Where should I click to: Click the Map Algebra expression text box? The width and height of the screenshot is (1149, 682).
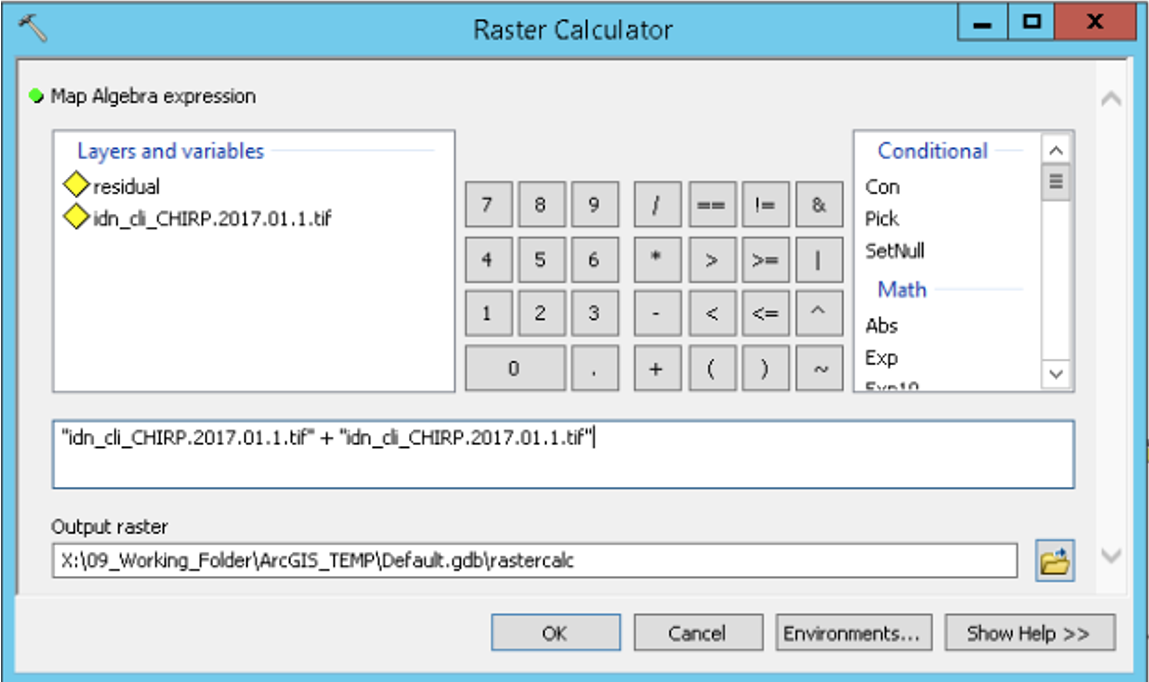(x=563, y=455)
